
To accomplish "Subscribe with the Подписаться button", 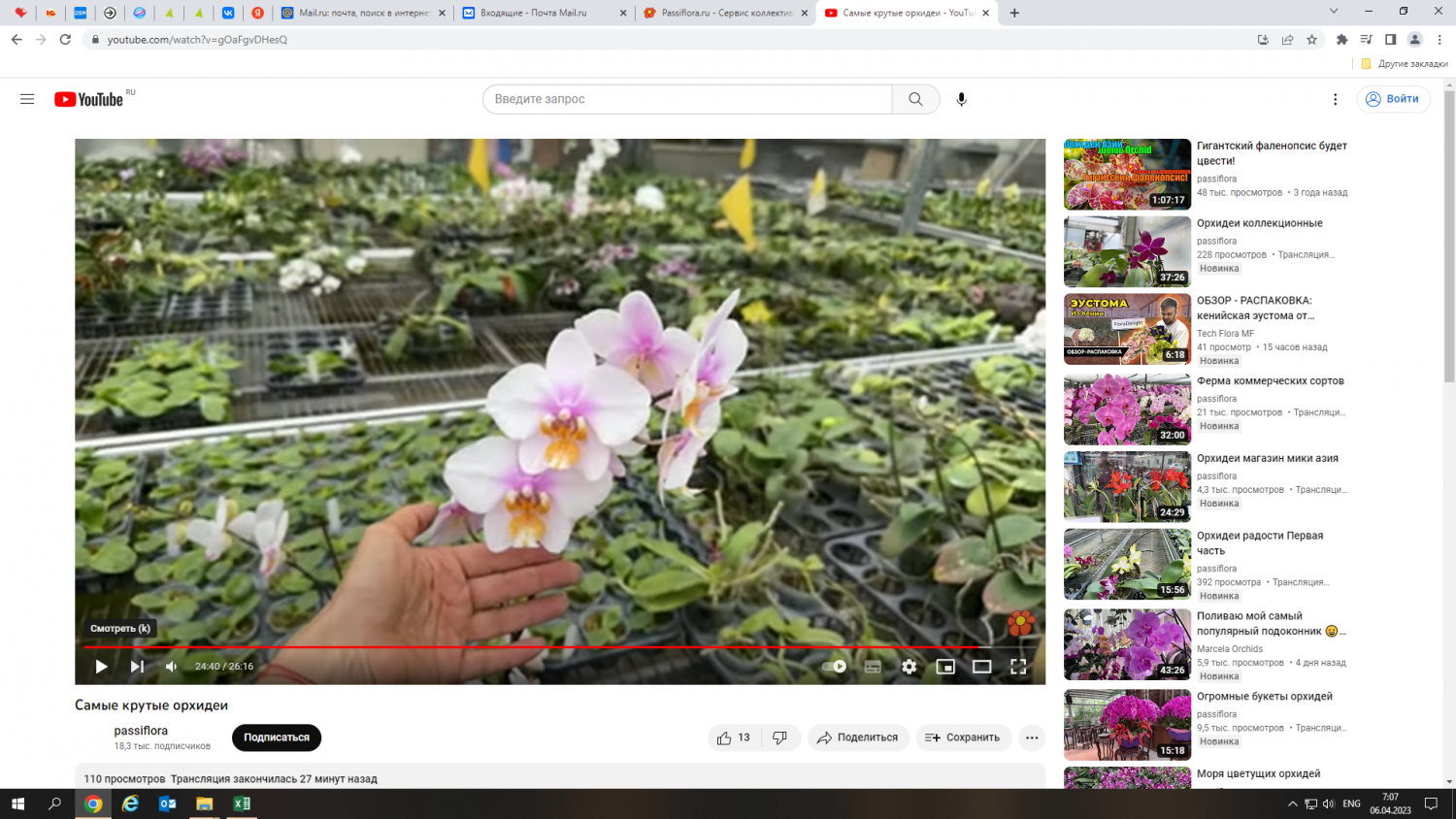I will [277, 737].
